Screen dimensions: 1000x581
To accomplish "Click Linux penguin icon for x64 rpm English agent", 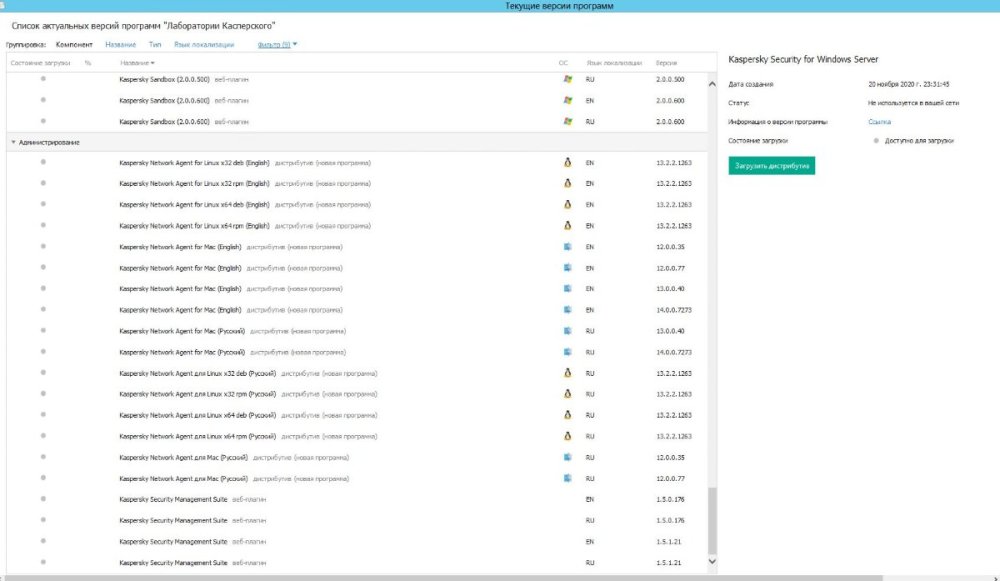I will click(568, 225).
